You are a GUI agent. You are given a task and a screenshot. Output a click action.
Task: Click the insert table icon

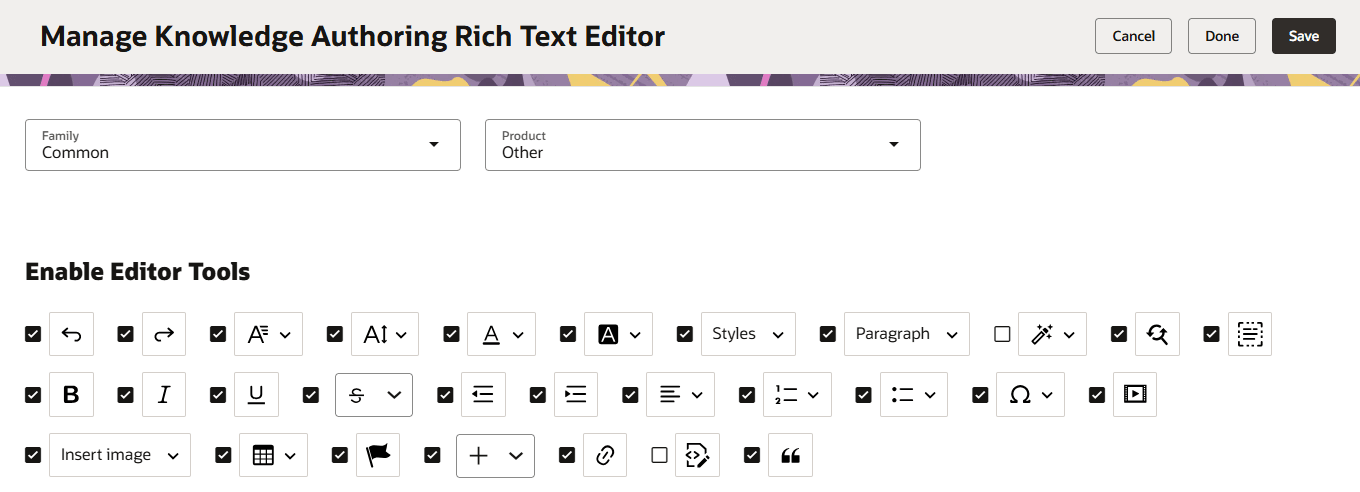click(x=263, y=455)
